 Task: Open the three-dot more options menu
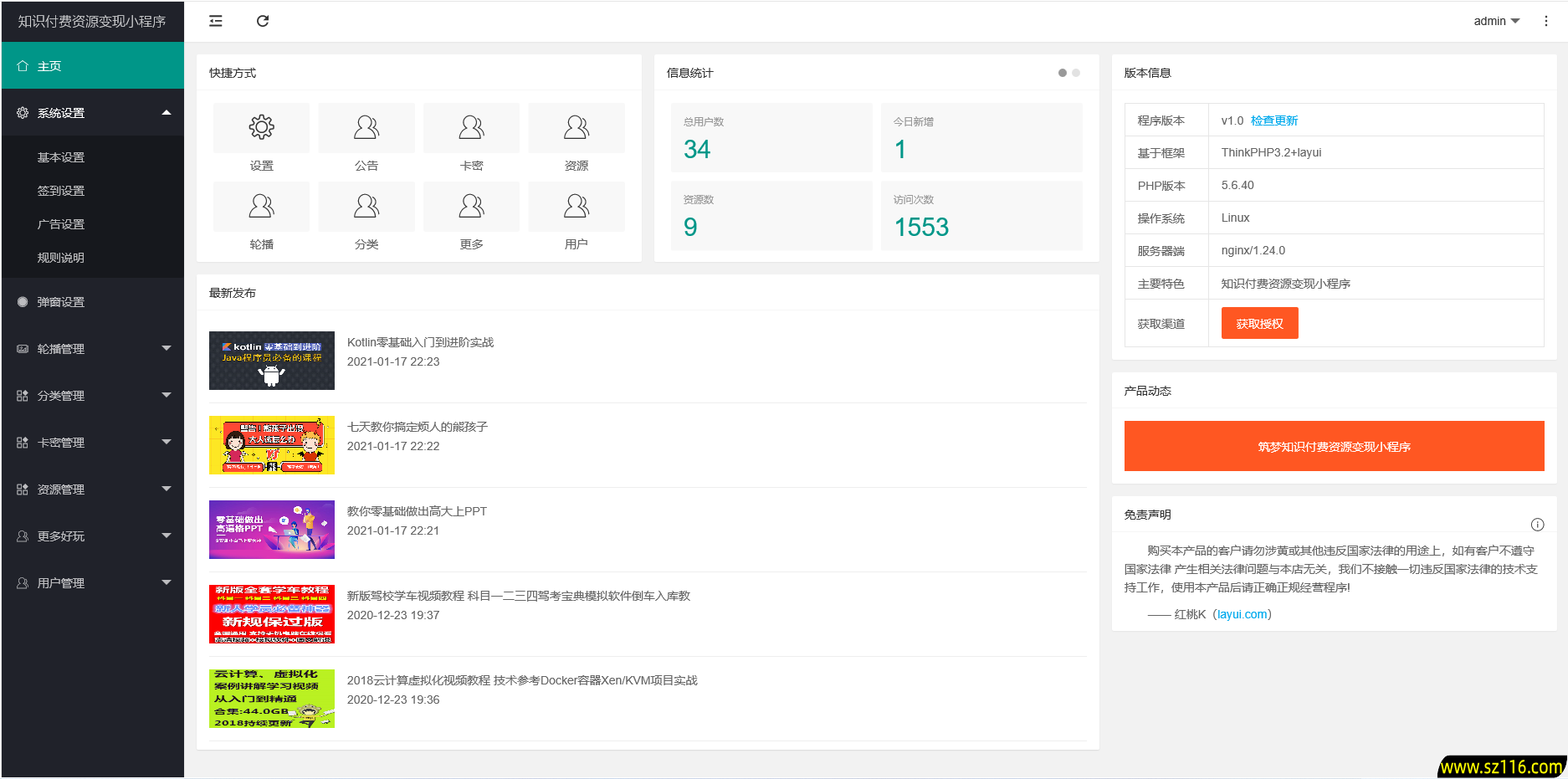point(1545,21)
